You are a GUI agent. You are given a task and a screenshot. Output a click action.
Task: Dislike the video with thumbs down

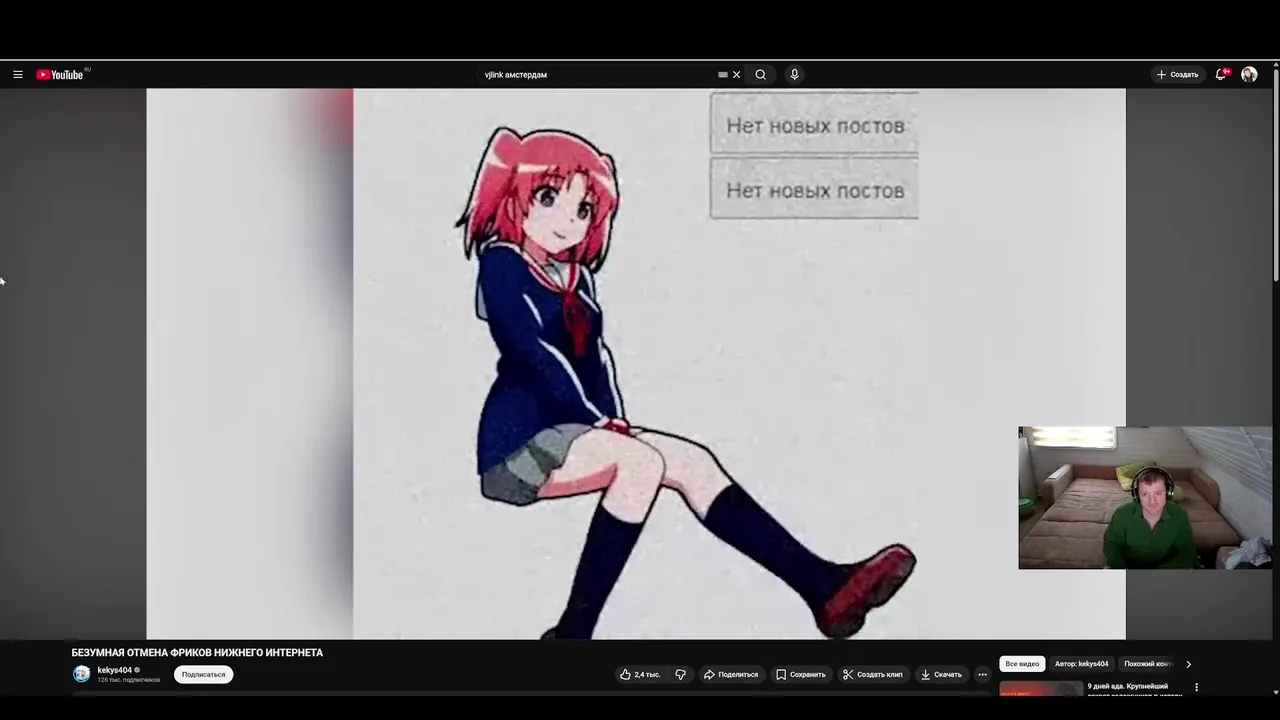681,675
